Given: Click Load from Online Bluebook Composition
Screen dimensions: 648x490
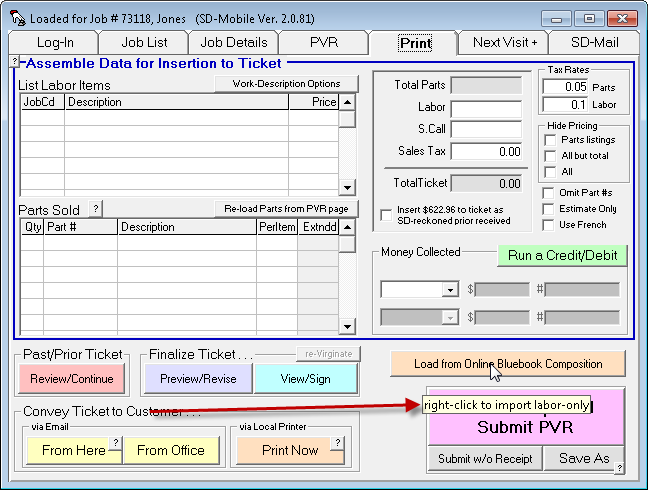Looking at the screenshot, I should click(508, 364).
